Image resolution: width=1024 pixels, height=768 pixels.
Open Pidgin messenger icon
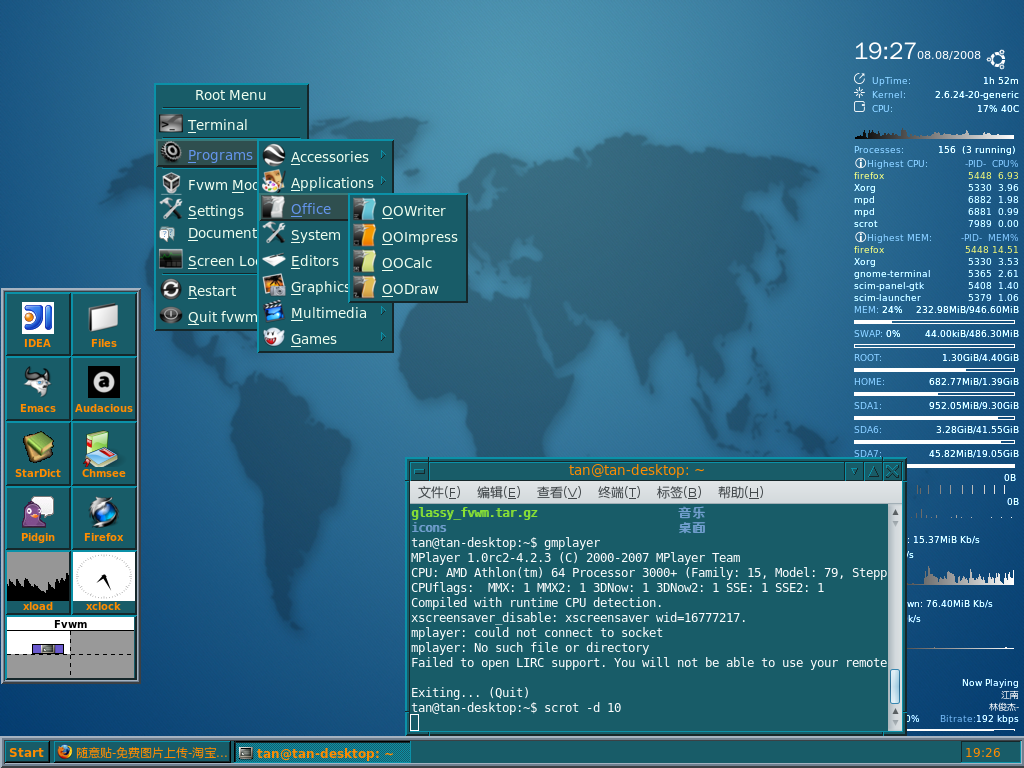coord(38,518)
